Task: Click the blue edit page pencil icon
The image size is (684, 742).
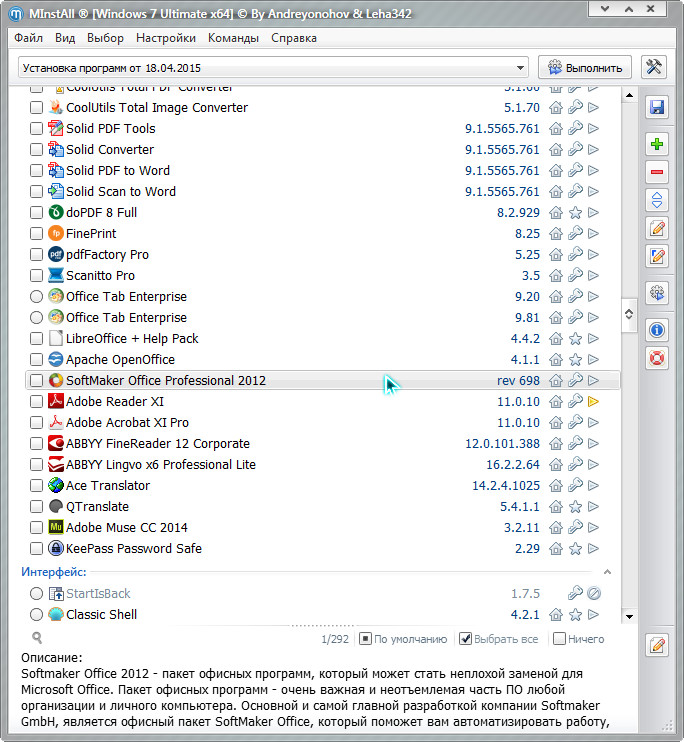Action: (657, 256)
